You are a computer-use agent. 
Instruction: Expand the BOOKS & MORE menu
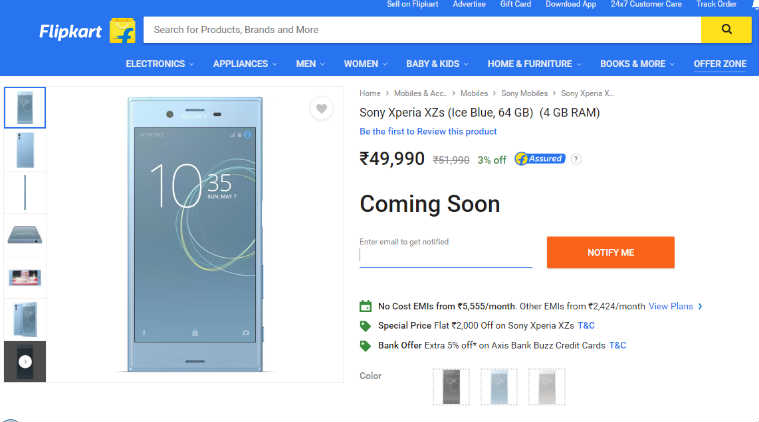click(637, 64)
